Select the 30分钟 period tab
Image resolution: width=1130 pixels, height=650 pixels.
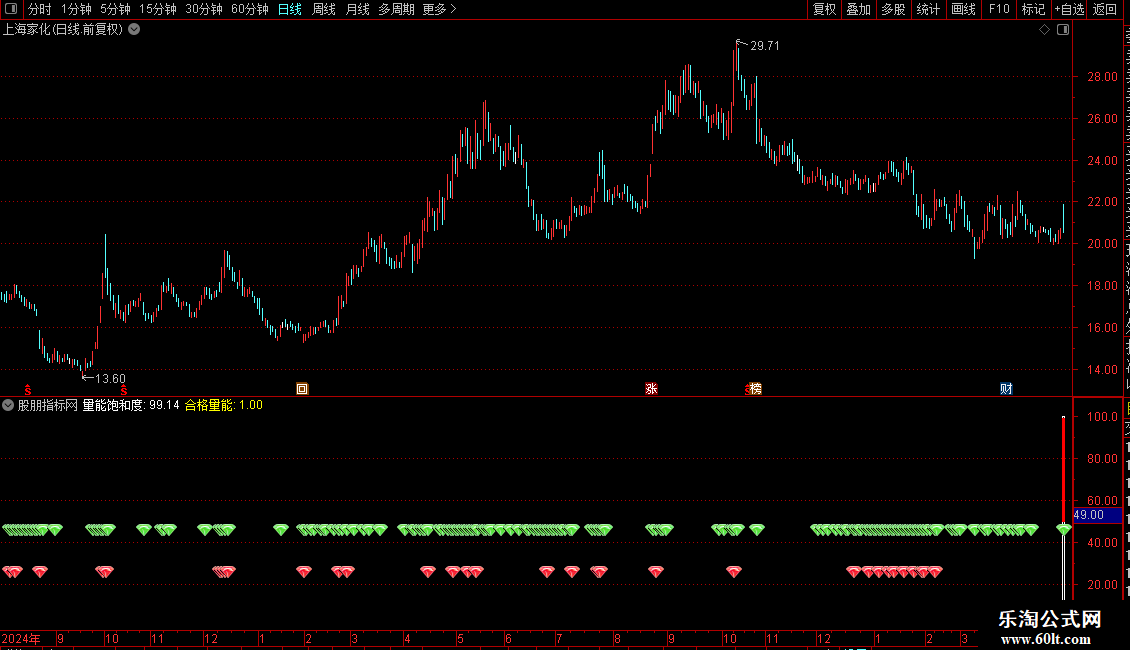(204, 9)
